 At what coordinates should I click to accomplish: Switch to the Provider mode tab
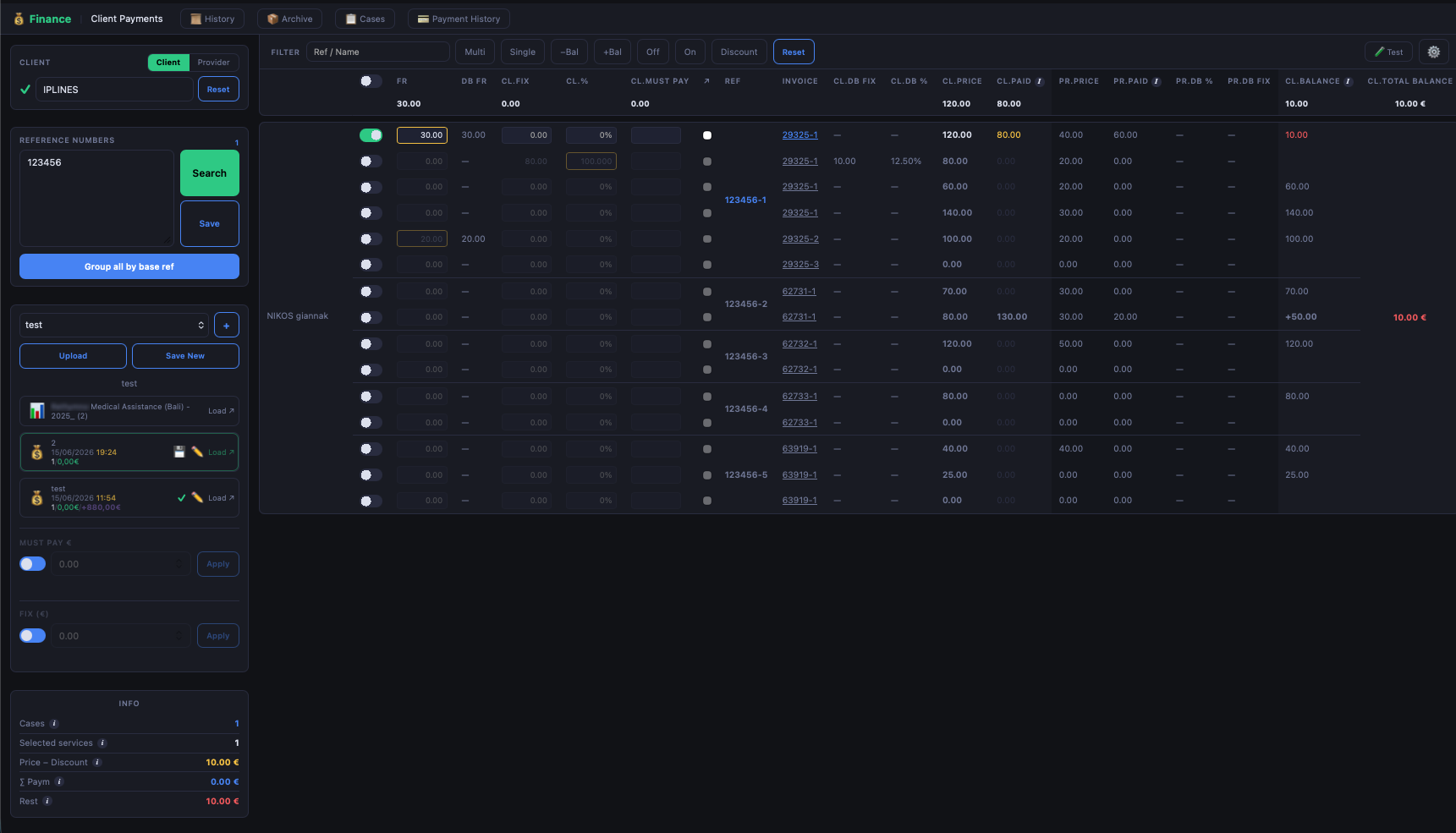point(213,63)
